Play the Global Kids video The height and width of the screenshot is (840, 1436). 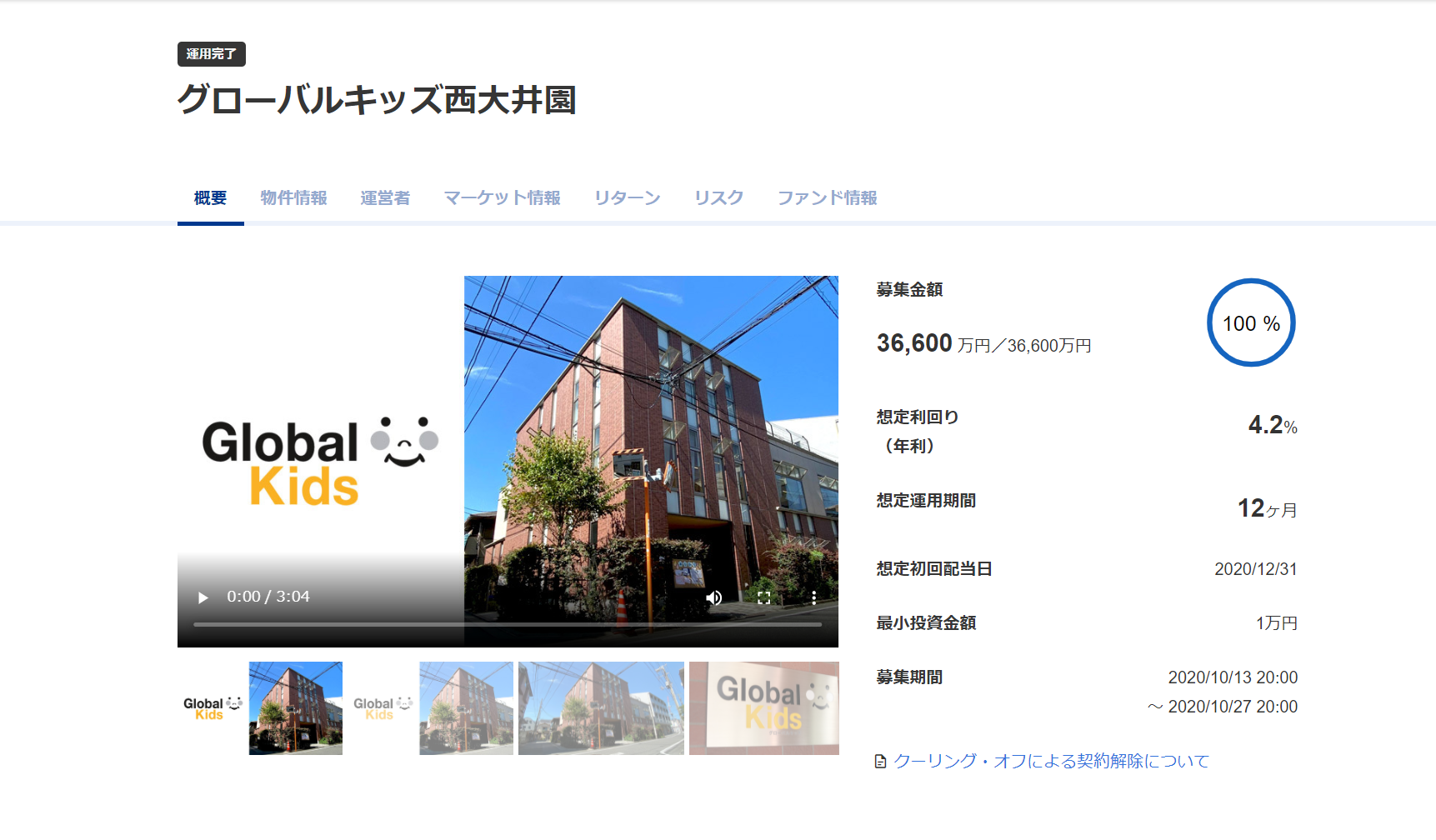coord(203,597)
